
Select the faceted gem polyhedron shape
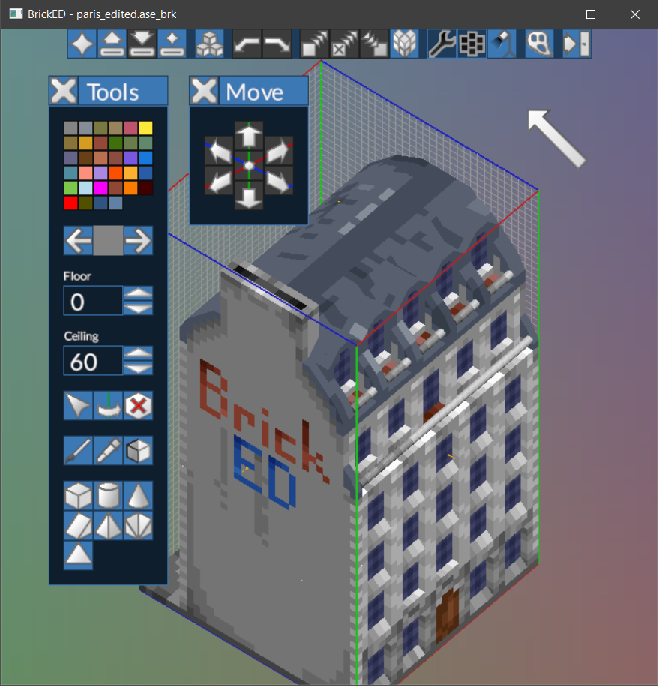[x=138, y=525]
